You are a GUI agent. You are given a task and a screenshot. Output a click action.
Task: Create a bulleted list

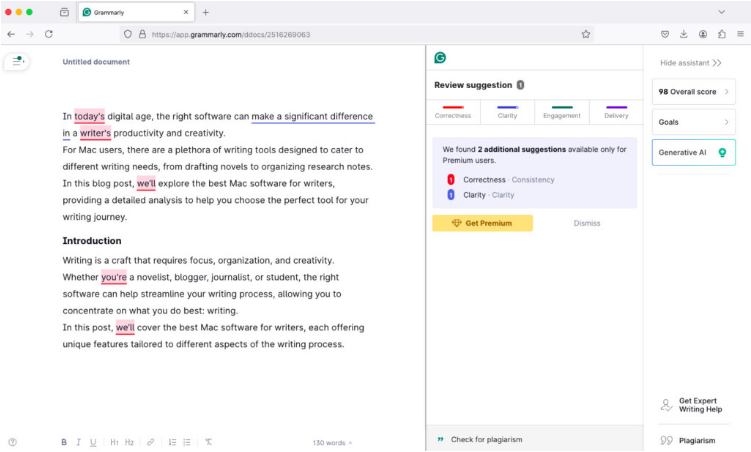(x=187, y=441)
